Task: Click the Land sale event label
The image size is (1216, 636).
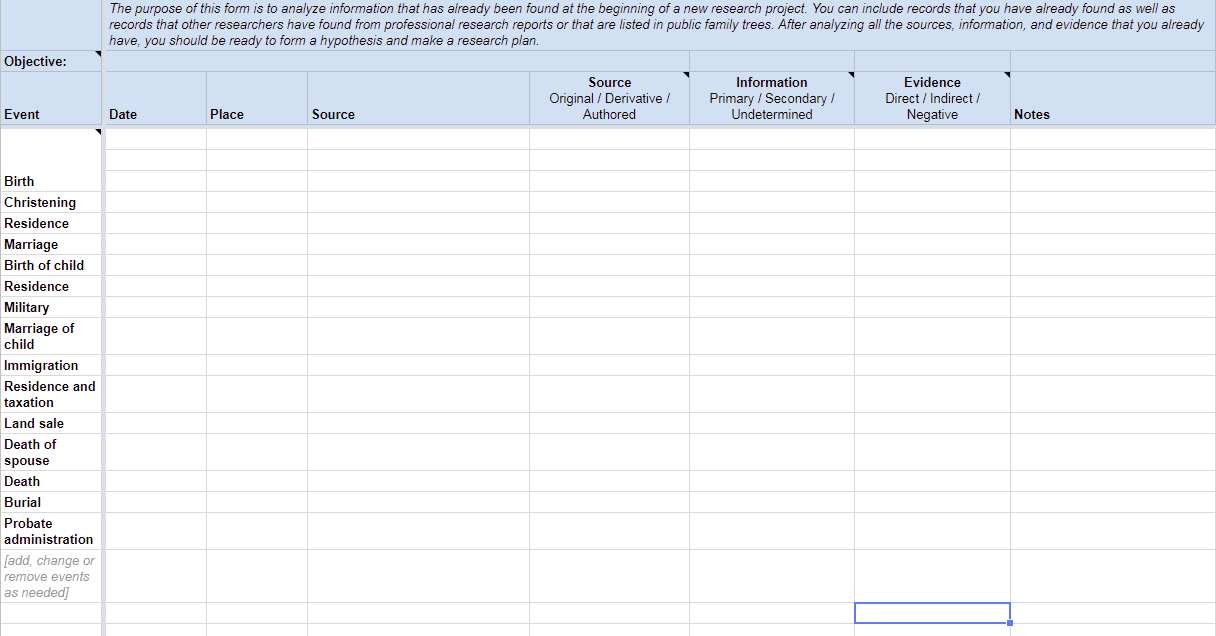Action: click(51, 423)
